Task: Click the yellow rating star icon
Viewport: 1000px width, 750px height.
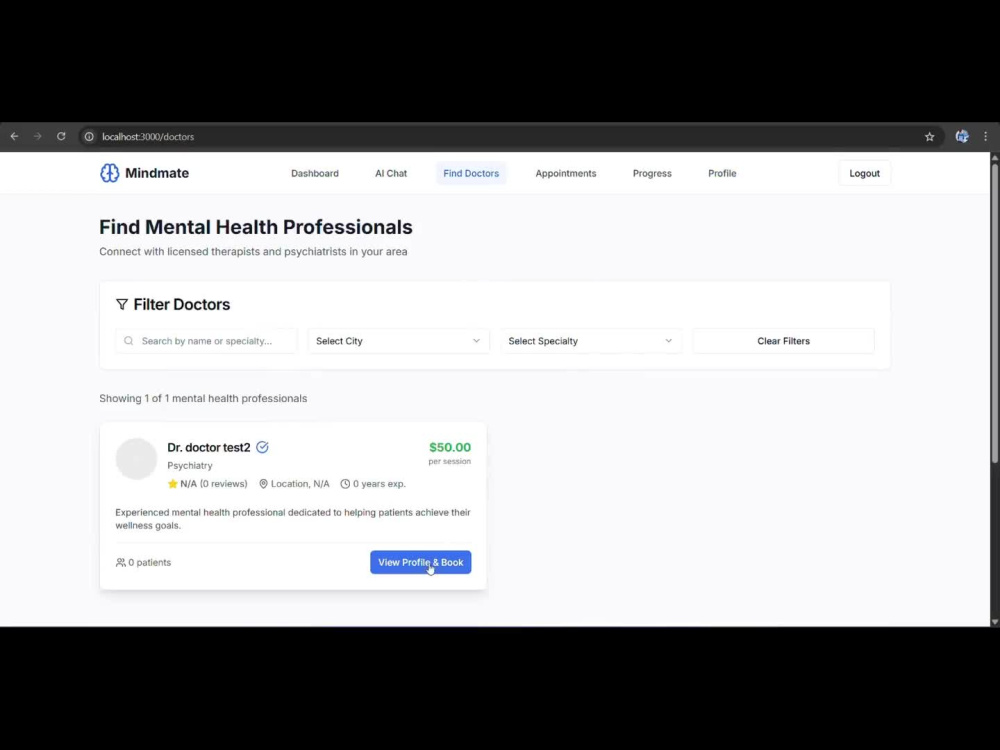Action: tap(172, 483)
